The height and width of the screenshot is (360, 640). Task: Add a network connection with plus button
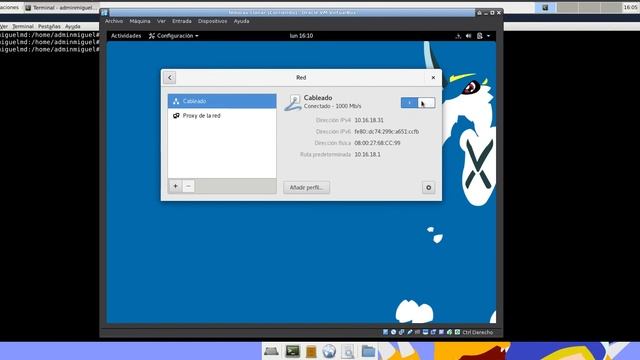[176, 186]
